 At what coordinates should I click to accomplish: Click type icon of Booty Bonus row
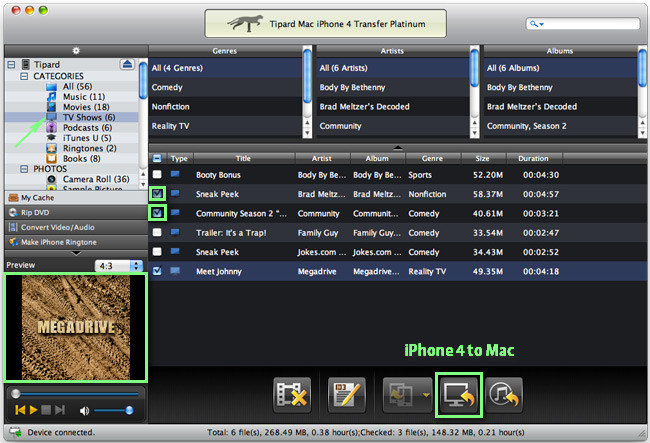[175, 174]
